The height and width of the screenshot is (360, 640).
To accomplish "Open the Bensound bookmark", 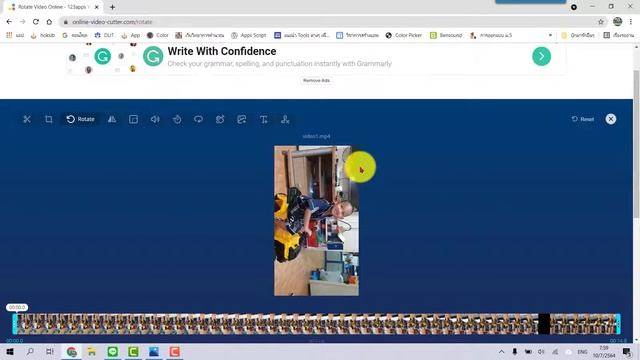I will 446,36.
